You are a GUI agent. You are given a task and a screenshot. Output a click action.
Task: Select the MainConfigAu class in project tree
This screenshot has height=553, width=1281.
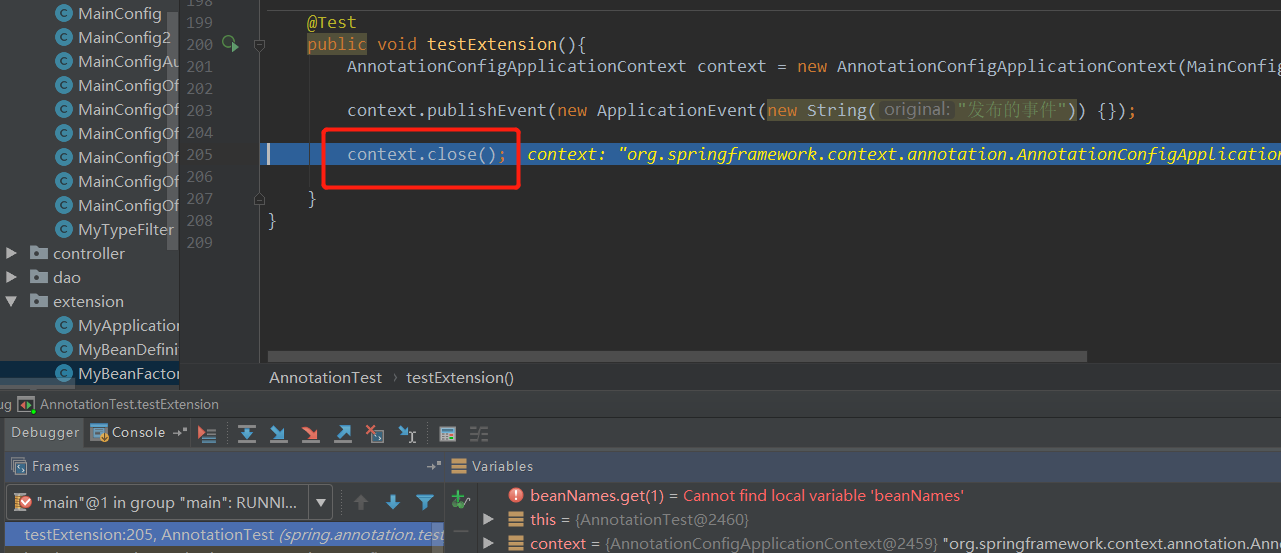128,61
